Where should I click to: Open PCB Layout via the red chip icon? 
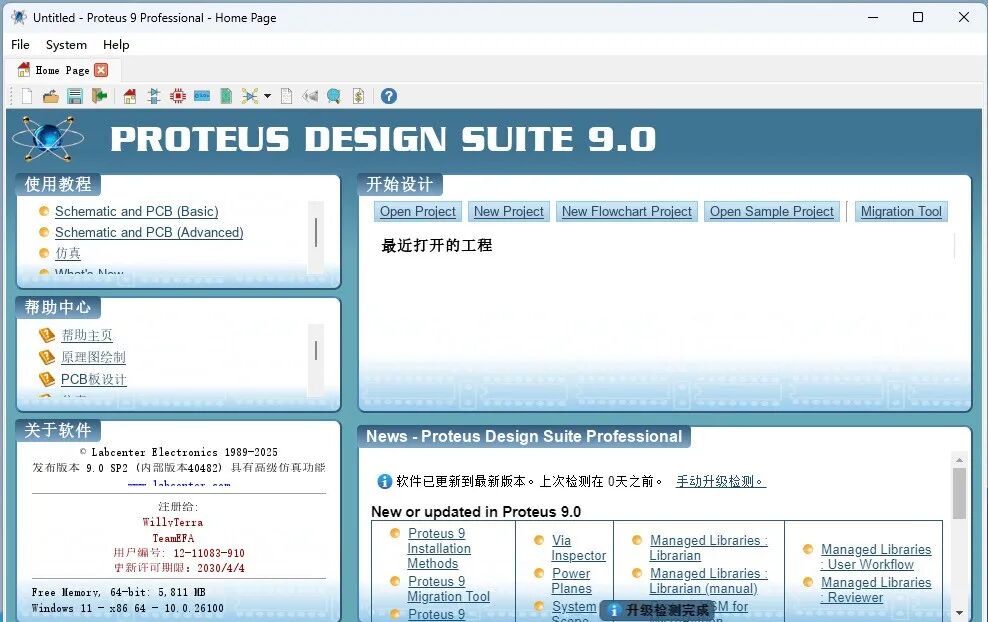point(178,96)
